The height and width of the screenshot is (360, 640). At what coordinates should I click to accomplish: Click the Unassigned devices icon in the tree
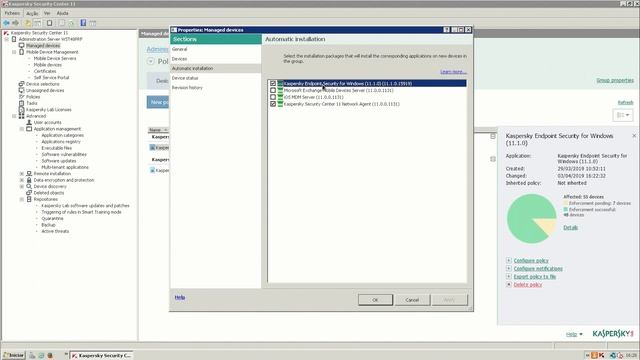(22, 90)
